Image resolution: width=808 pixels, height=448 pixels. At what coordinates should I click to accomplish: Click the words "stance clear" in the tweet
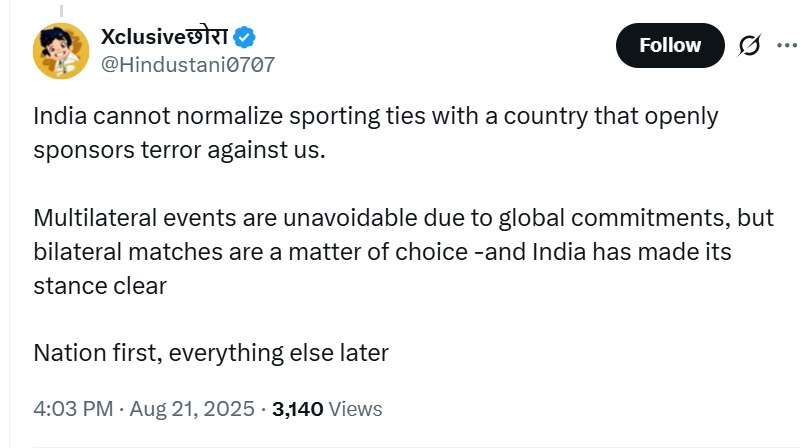[99, 285]
